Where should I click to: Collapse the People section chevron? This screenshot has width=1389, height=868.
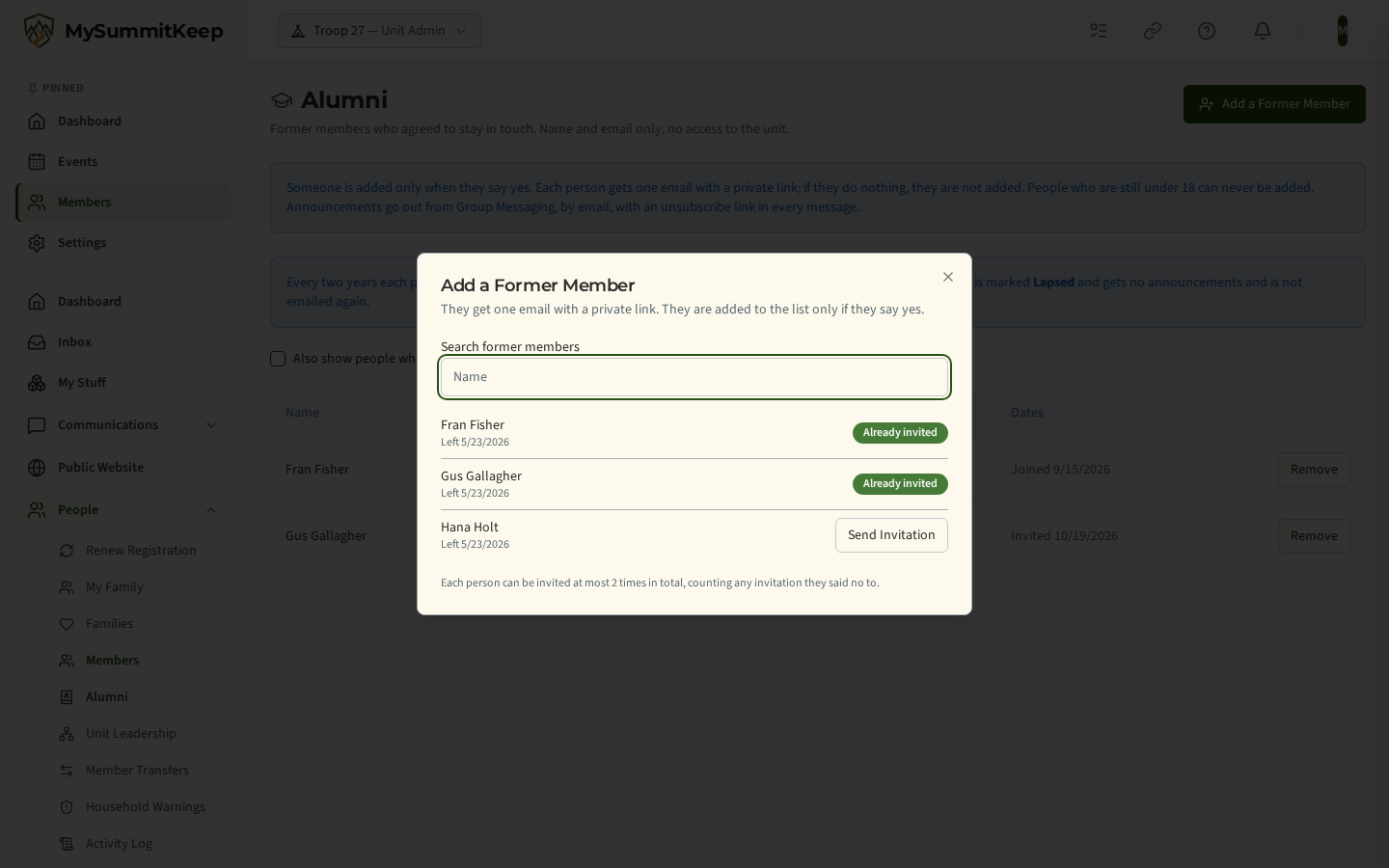pos(211,510)
